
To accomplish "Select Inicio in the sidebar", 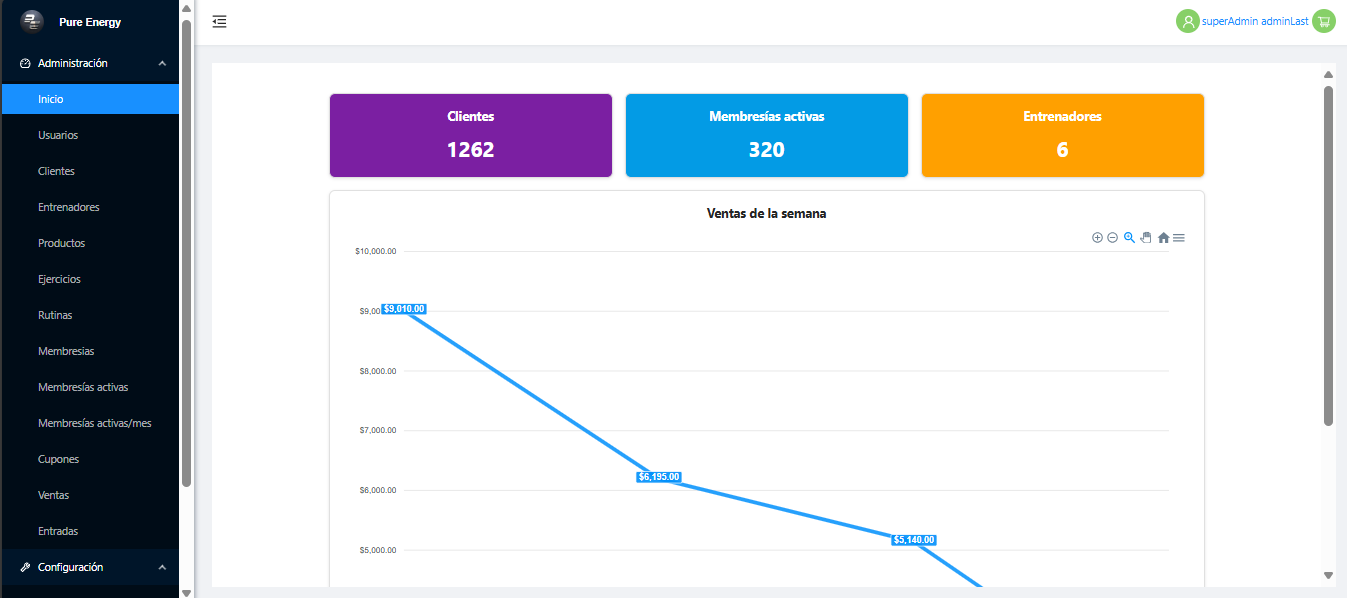I will [x=90, y=99].
